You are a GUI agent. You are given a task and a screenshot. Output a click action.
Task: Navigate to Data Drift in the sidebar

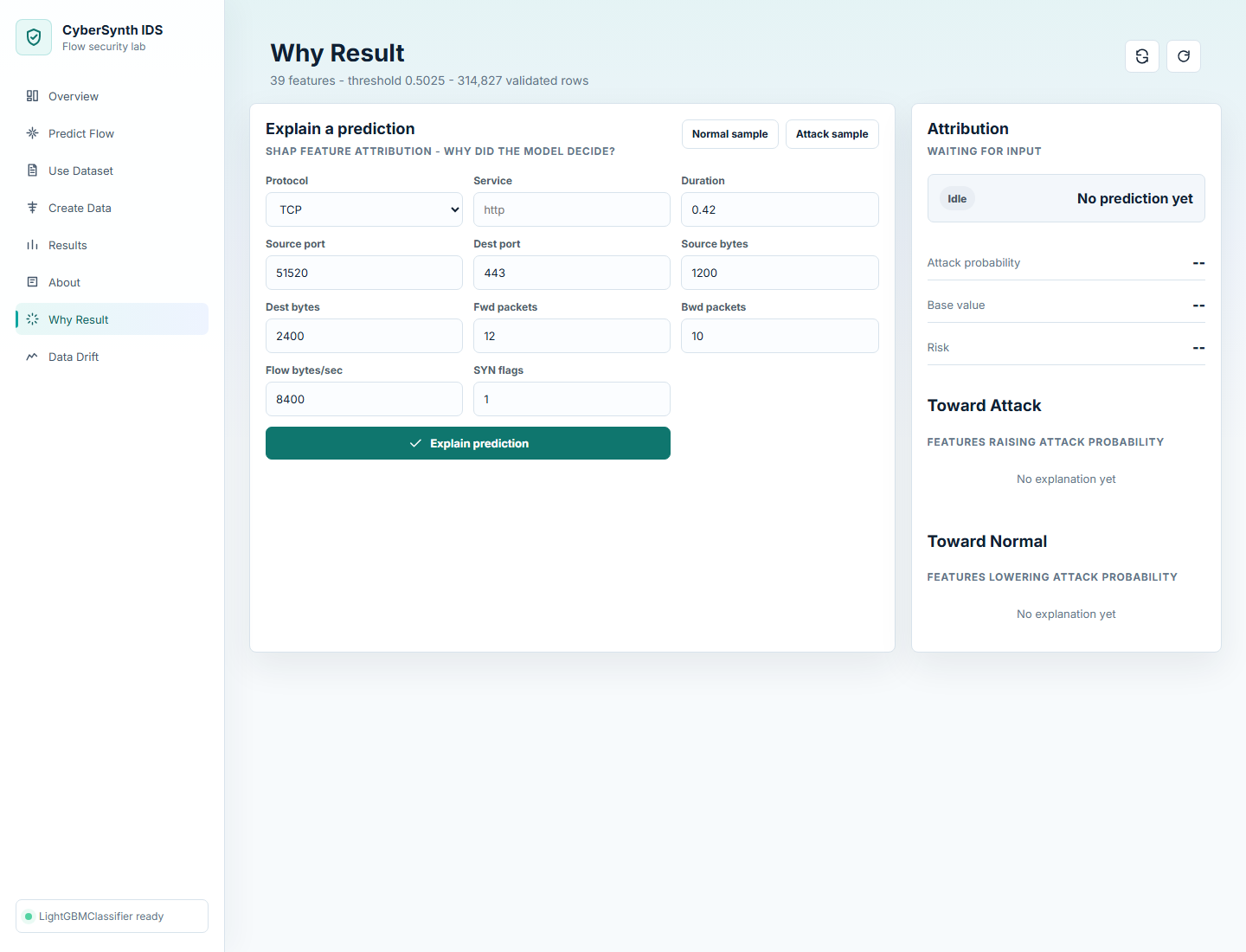[112, 357]
